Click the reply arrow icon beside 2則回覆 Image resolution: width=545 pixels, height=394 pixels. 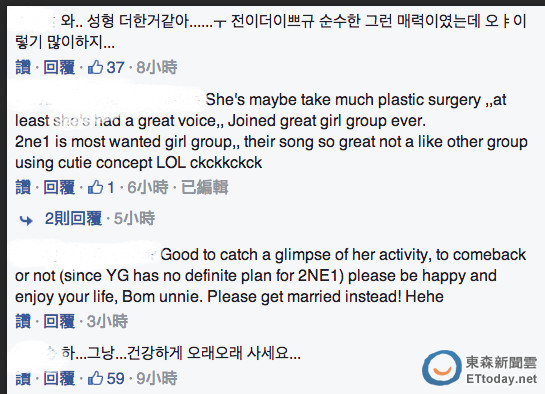point(26,220)
